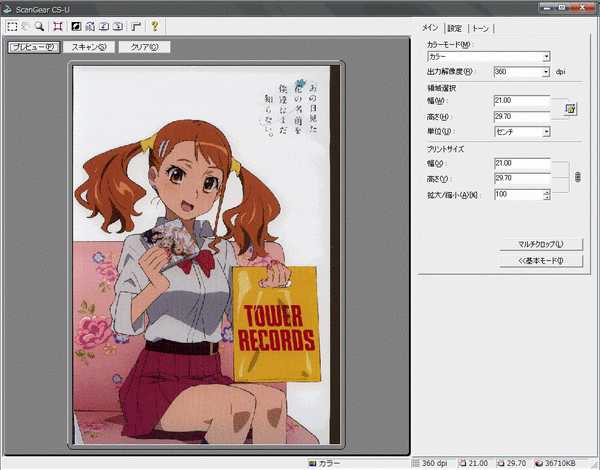
Task: Click the プリントサイズ 高さ input field
Action: (x=522, y=178)
